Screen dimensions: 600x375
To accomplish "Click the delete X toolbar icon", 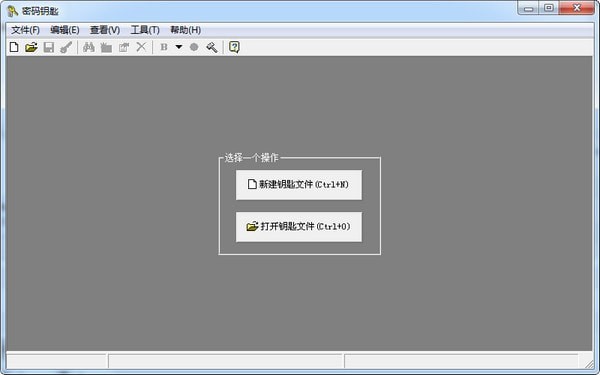I will 141,47.
